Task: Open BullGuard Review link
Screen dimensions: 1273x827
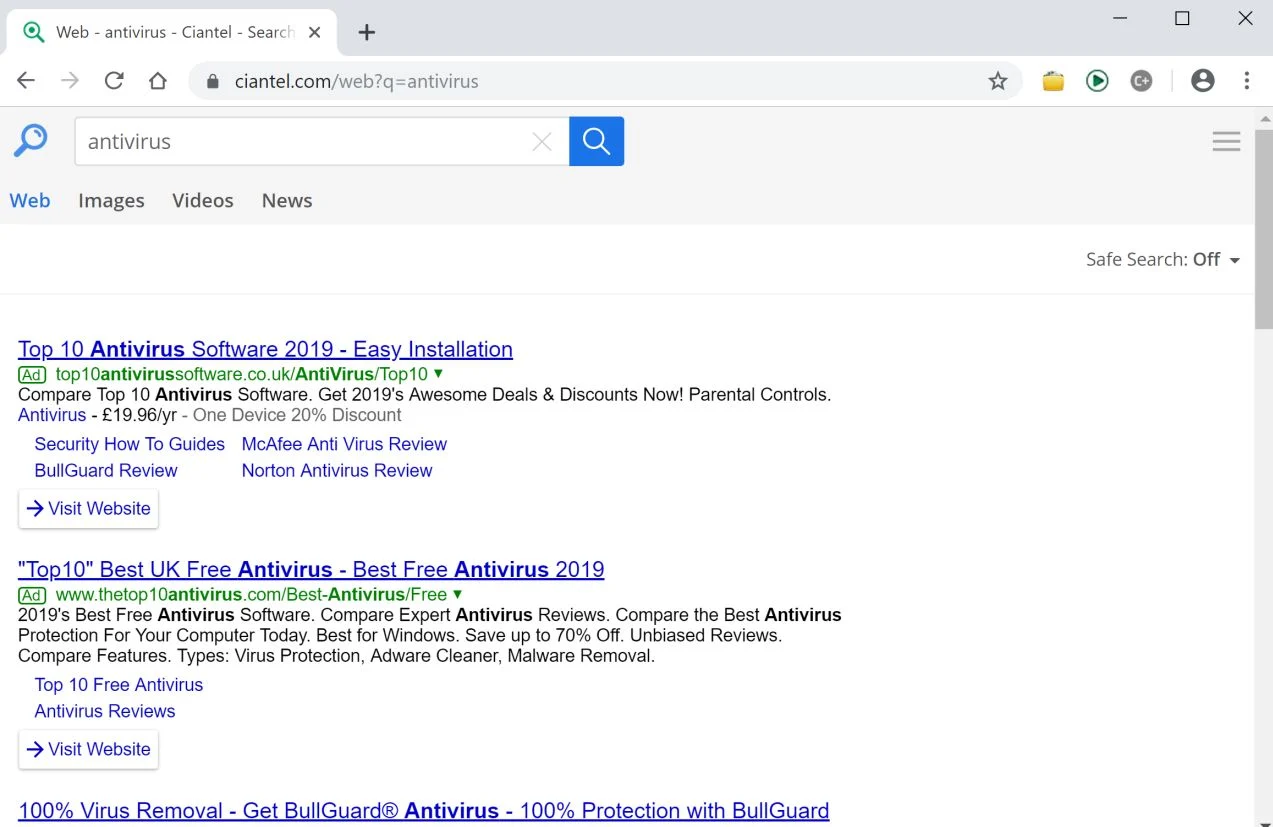Action: (106, 470)
